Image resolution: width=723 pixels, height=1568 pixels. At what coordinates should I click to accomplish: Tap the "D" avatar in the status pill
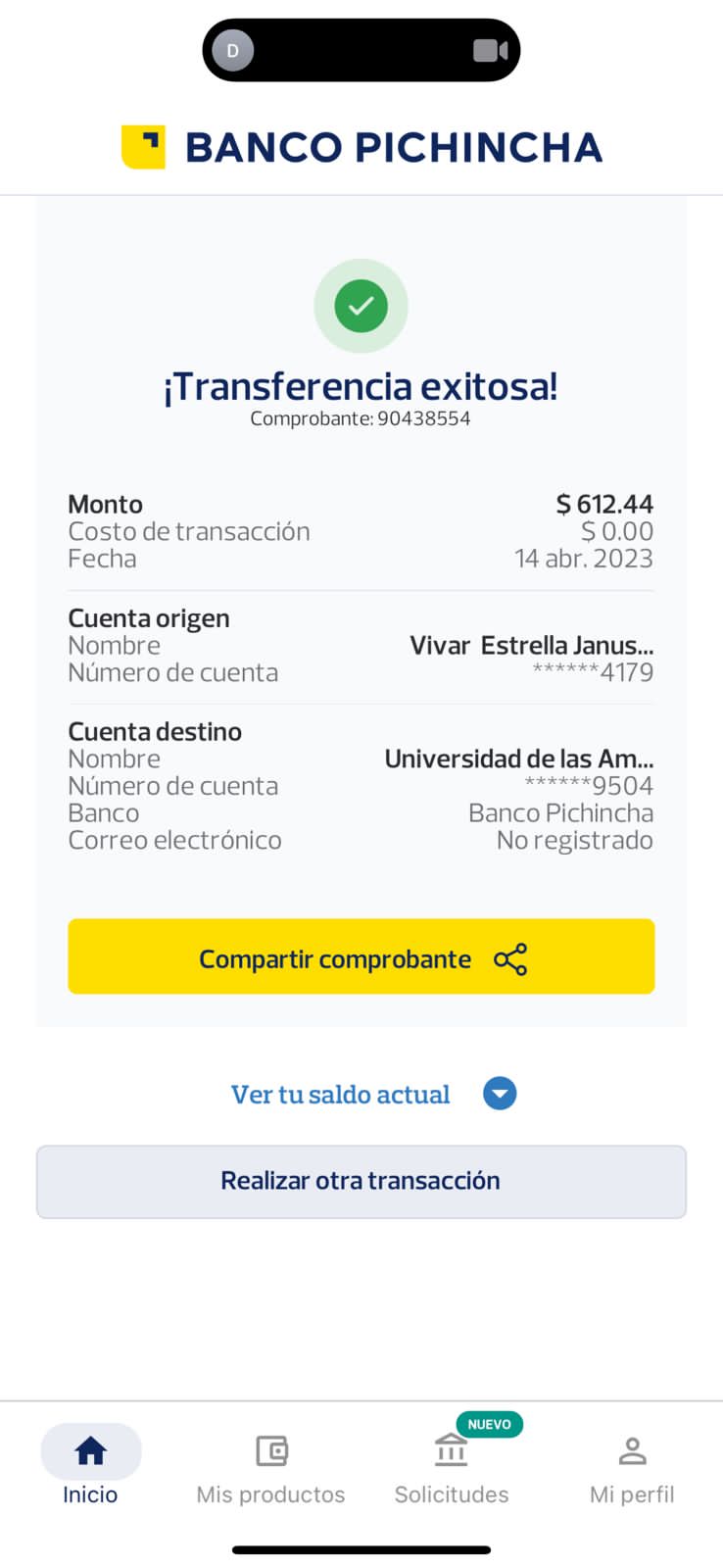click(233, 50)
